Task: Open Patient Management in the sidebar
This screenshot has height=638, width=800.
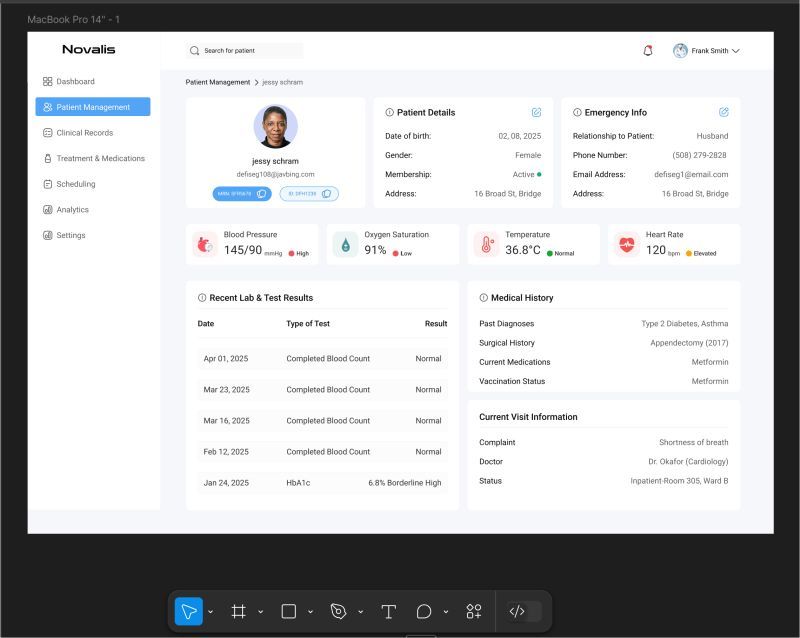Action: 93,107
